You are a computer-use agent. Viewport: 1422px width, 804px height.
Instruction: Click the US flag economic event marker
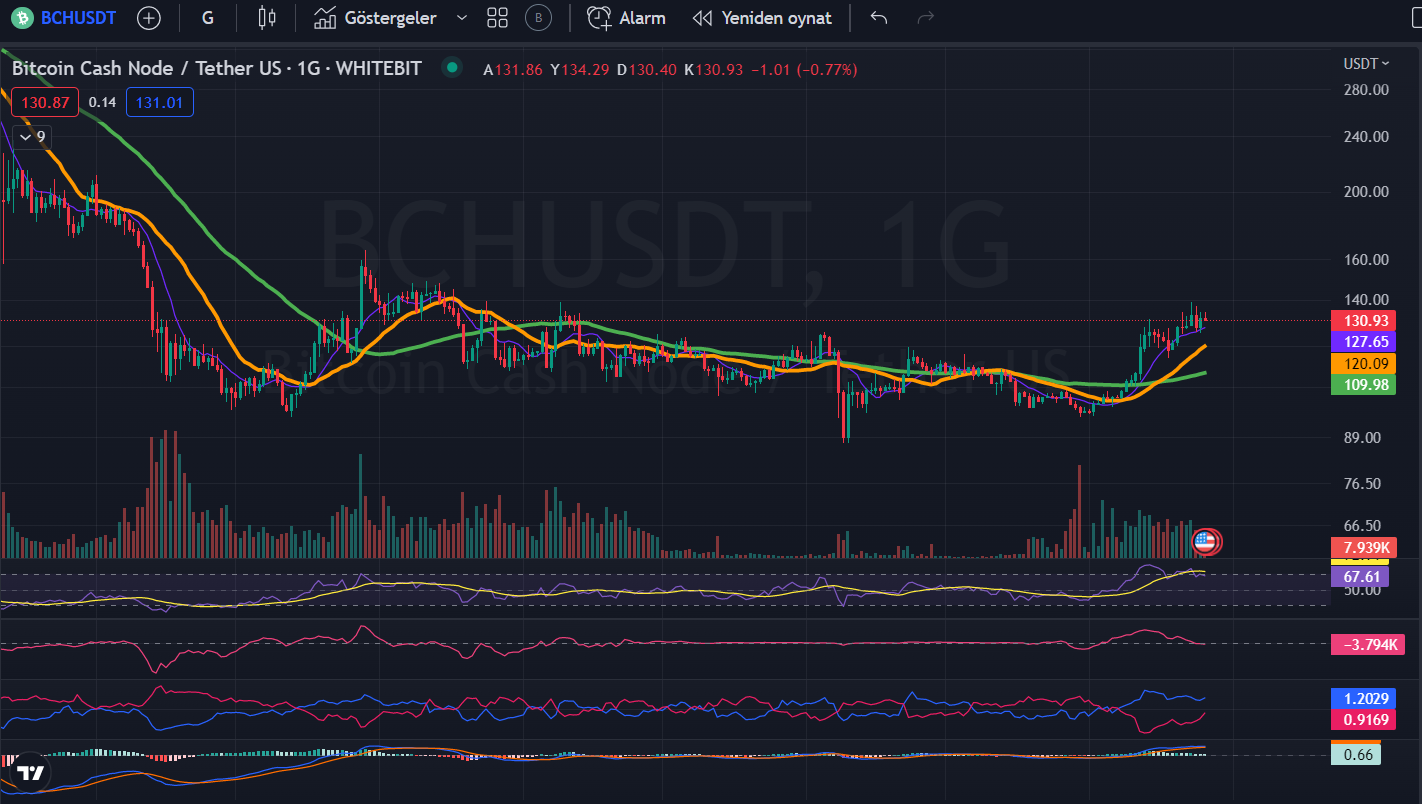(x=1205, y=543)
